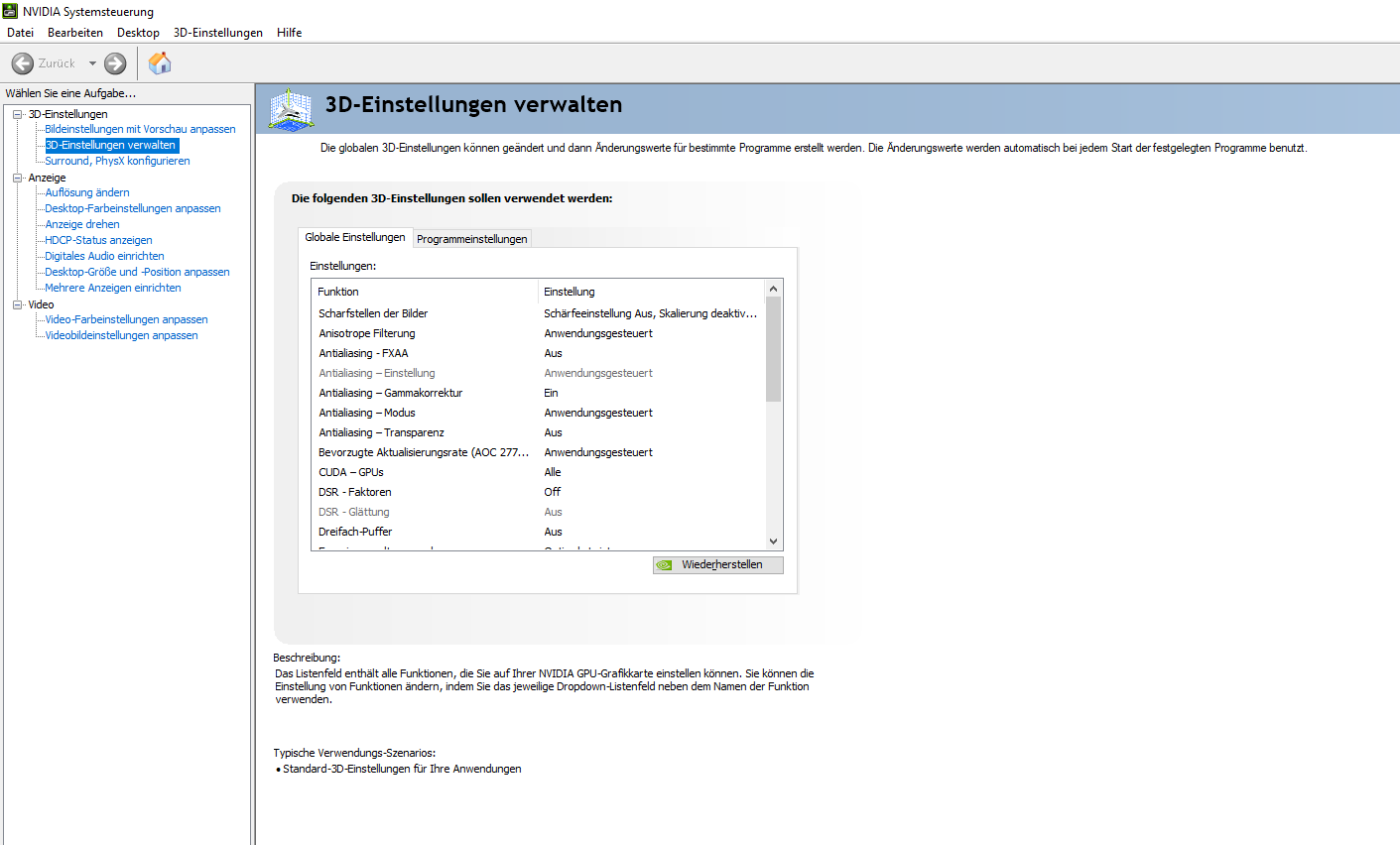Select the Antialiasing - FXAA row
Viewport: 1400px width, 845px height.
point(539,353)
